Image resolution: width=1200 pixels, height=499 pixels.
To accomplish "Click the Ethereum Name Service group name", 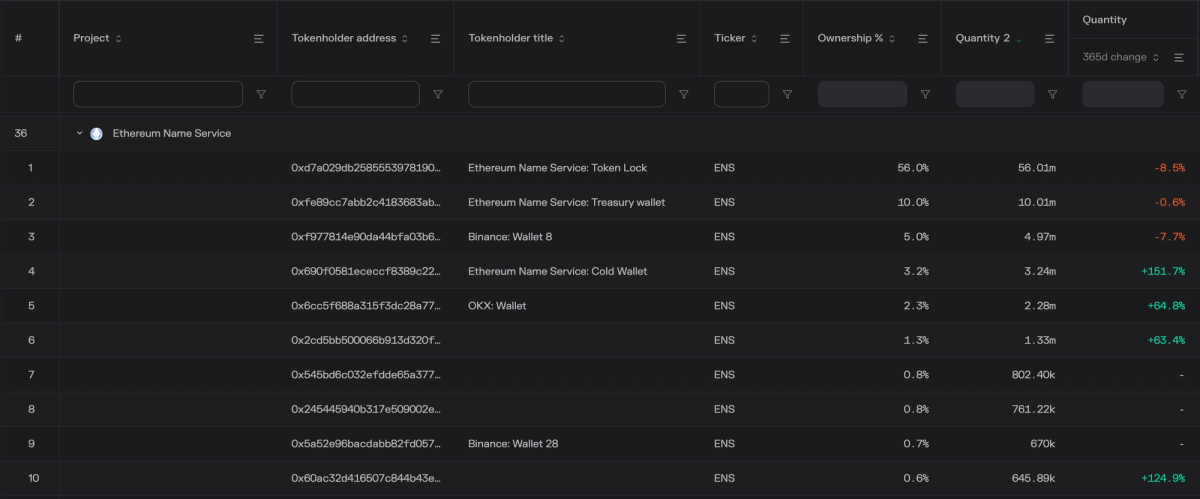I will tap(171, 133).
